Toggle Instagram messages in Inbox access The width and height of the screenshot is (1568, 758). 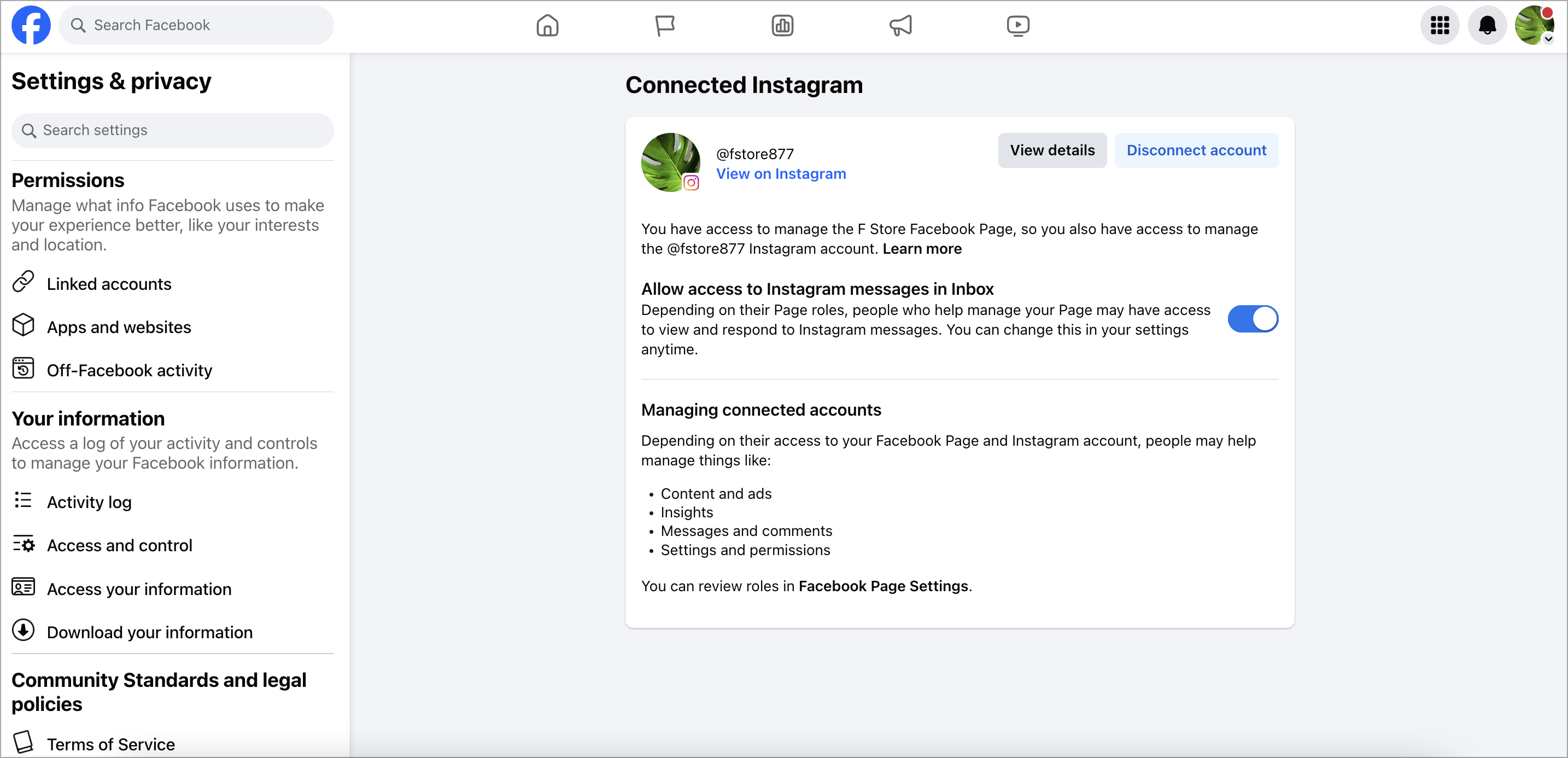tap(1253, 319)
